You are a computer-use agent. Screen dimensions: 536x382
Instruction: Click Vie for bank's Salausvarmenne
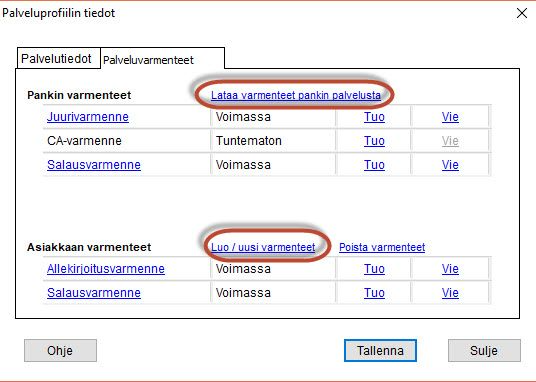tap(450, 165)
